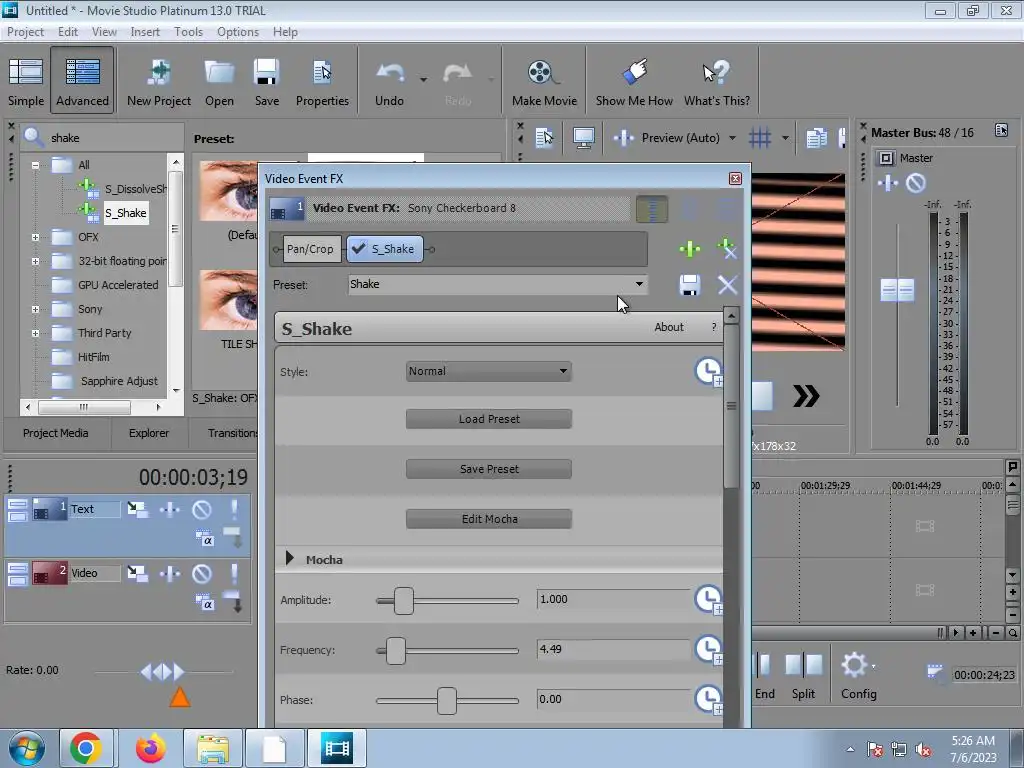The height and width of the screenshot is (768, 1024).
Task: Click the New Project icon
Action: [x=159, y=73]
